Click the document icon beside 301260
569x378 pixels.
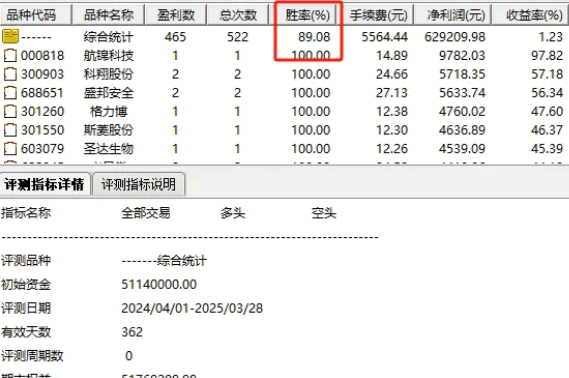click(10, 111)
